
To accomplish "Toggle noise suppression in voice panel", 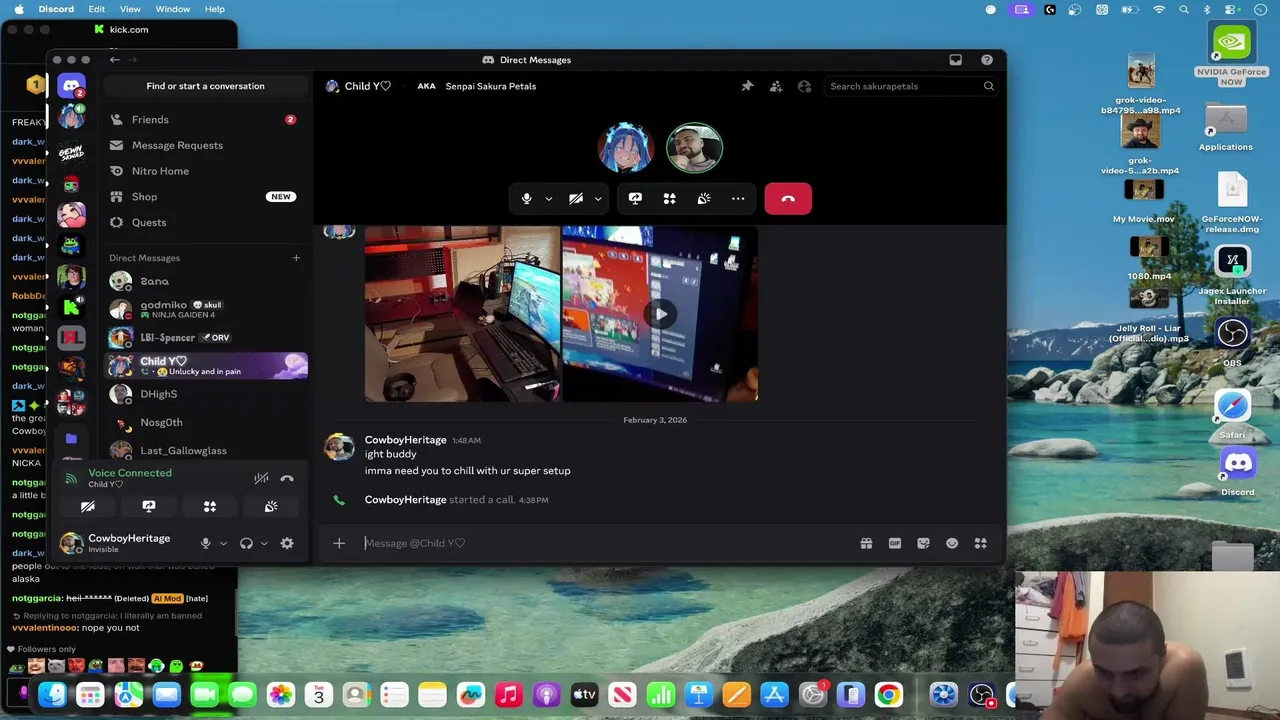I will [261, 478].
